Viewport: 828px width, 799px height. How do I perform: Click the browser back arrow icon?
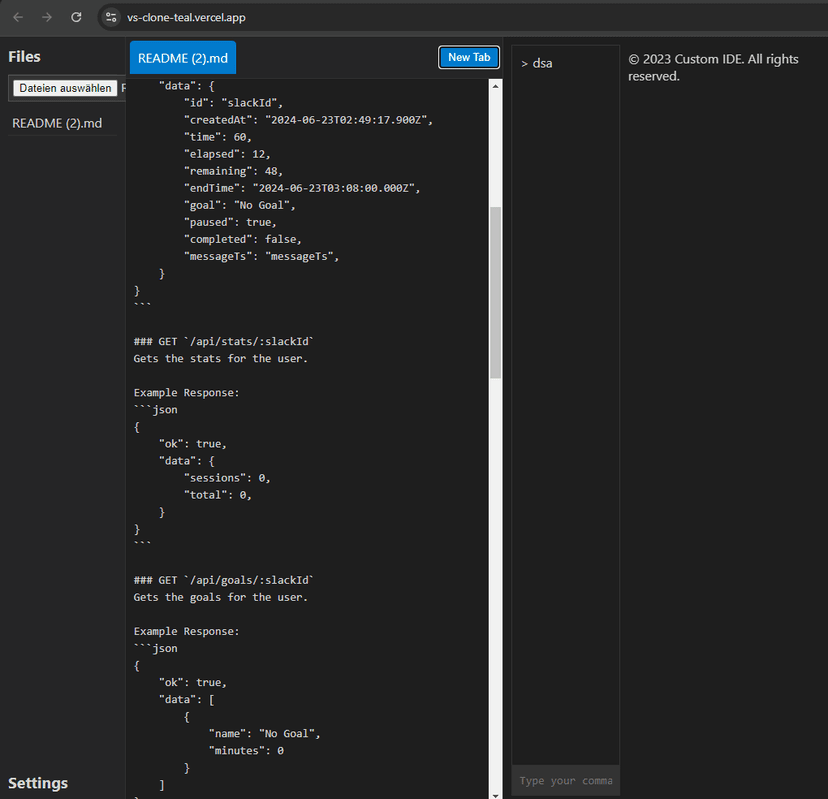pos(18,17)
